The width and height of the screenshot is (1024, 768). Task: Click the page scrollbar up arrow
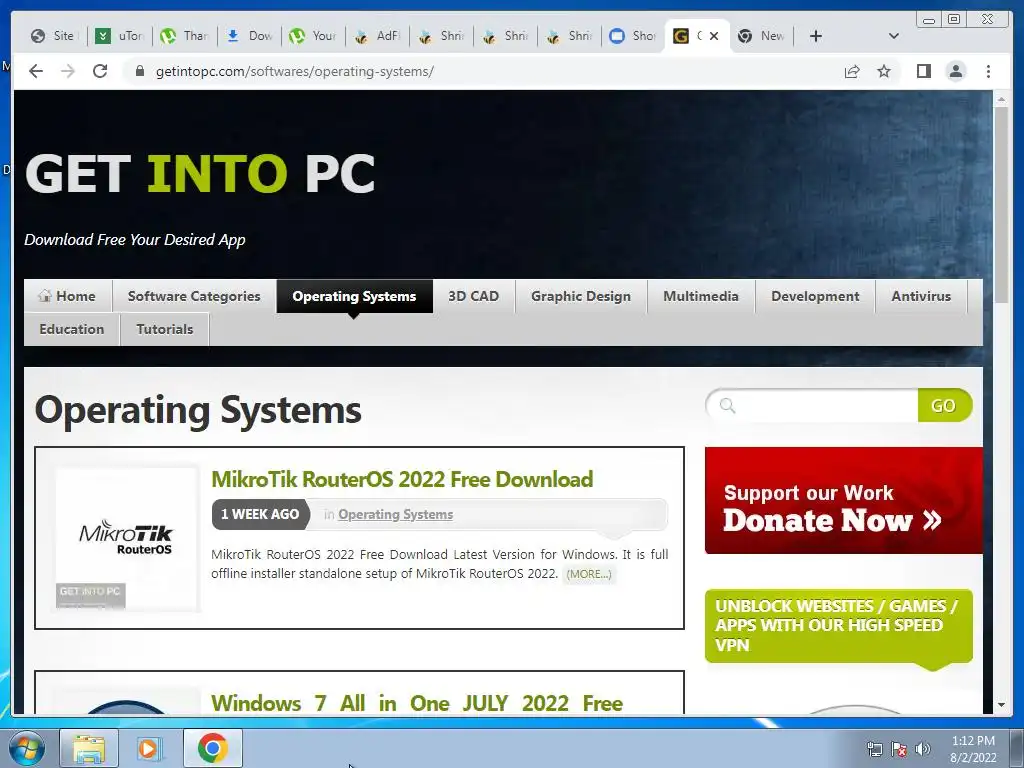click(1001, 99)
